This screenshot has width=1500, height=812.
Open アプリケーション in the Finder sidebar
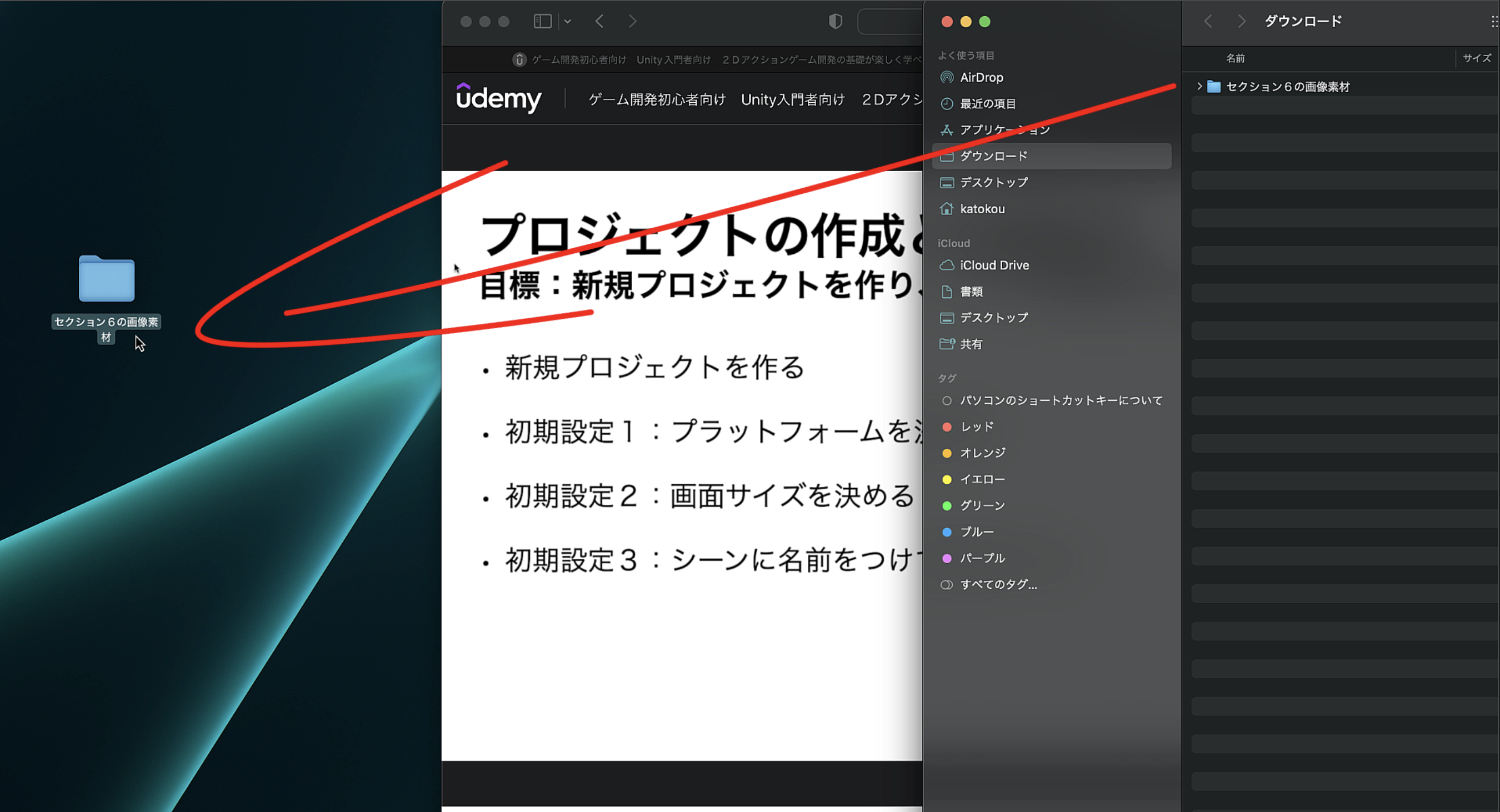(1051, 130)
